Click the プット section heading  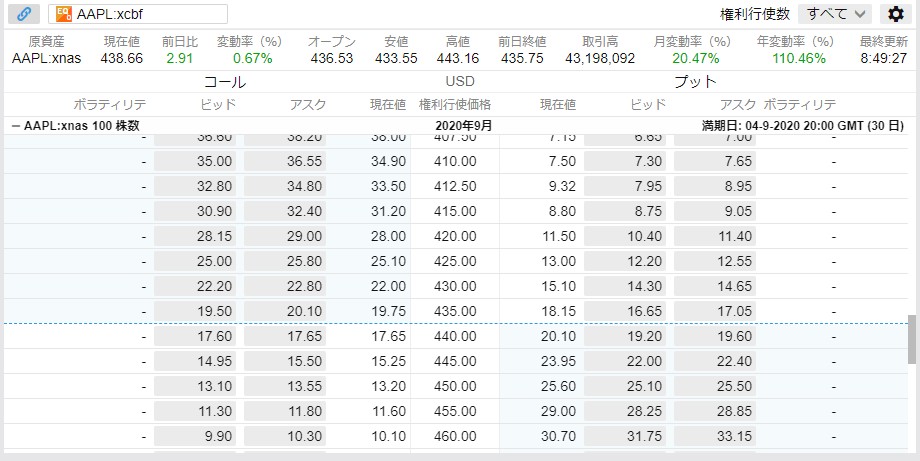point(695,82)
